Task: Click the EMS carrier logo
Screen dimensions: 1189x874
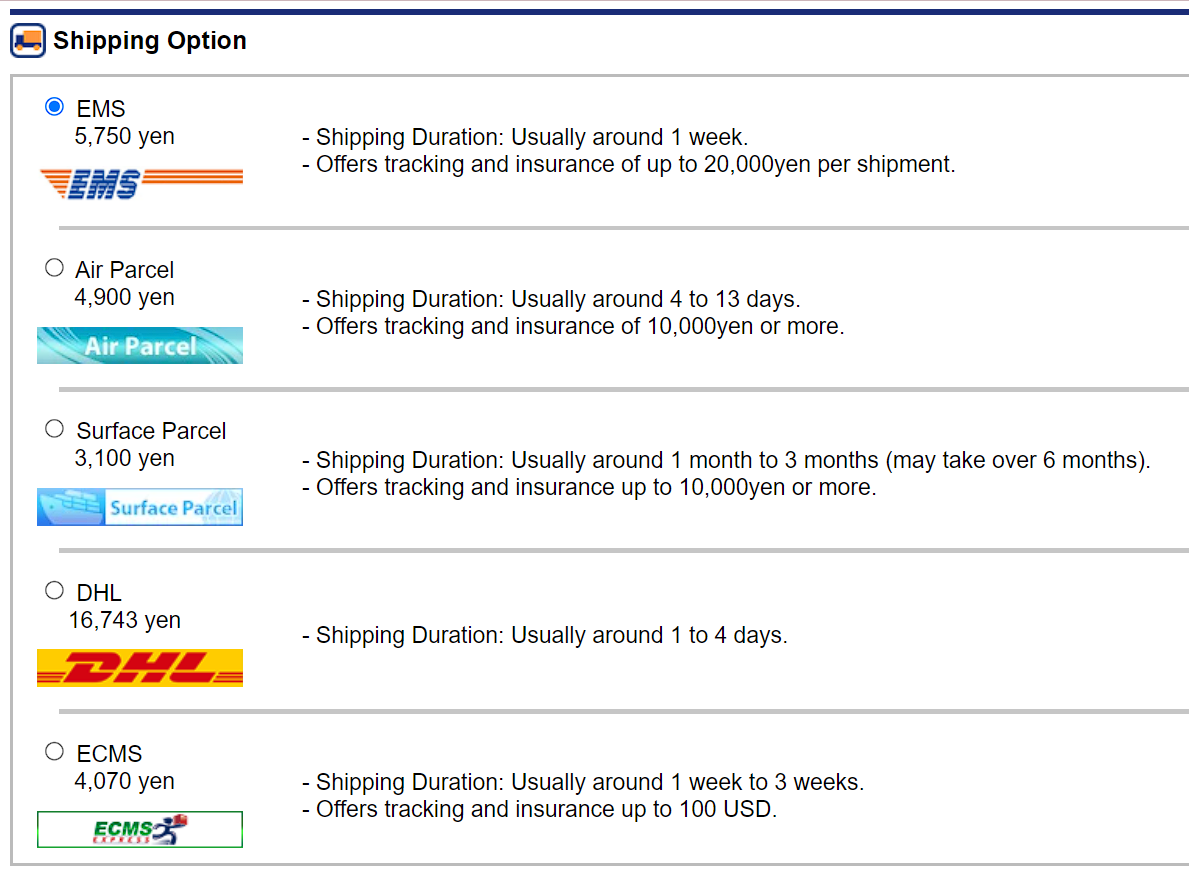Action: (x=141, y=184)
